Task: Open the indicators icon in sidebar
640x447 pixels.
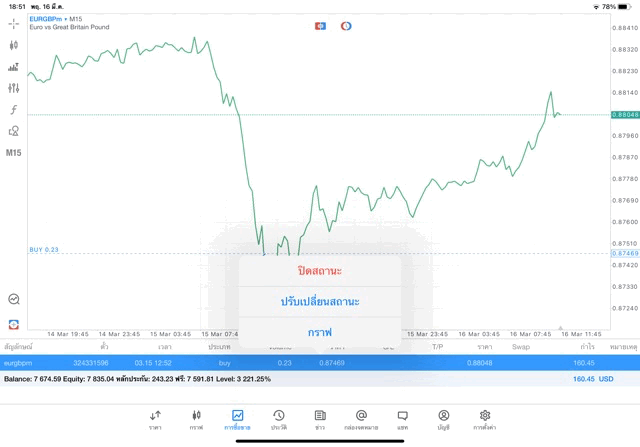Action: click(x=13, y=67)
